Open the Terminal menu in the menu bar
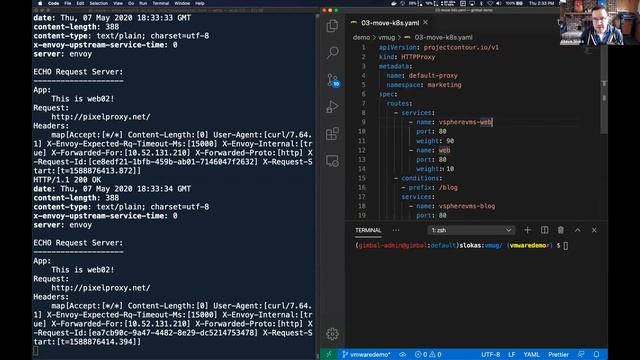This screenshot has width=640, height=360. pyautogui.click(x=160, y=3)
